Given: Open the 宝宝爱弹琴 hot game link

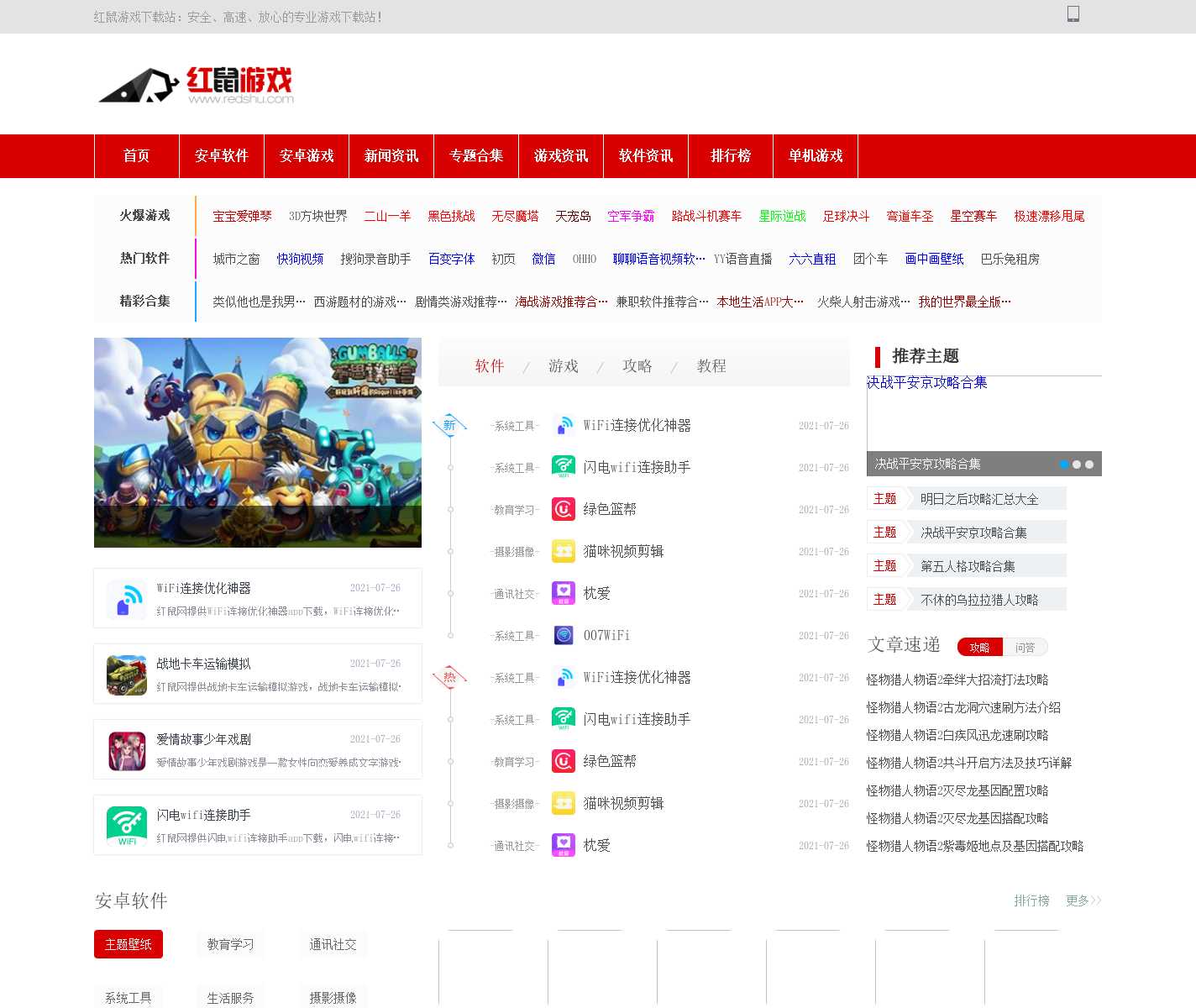Looking at the screenshot, I should pyautogui.click(x=242, y=216).
